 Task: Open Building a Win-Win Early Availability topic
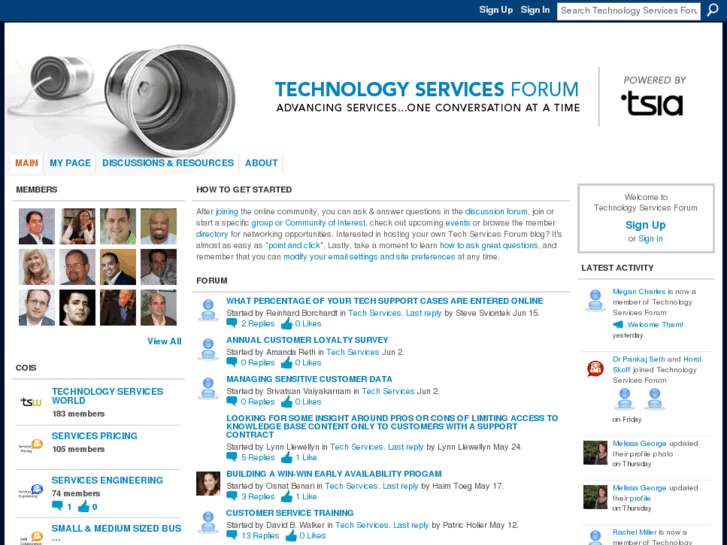334,474
